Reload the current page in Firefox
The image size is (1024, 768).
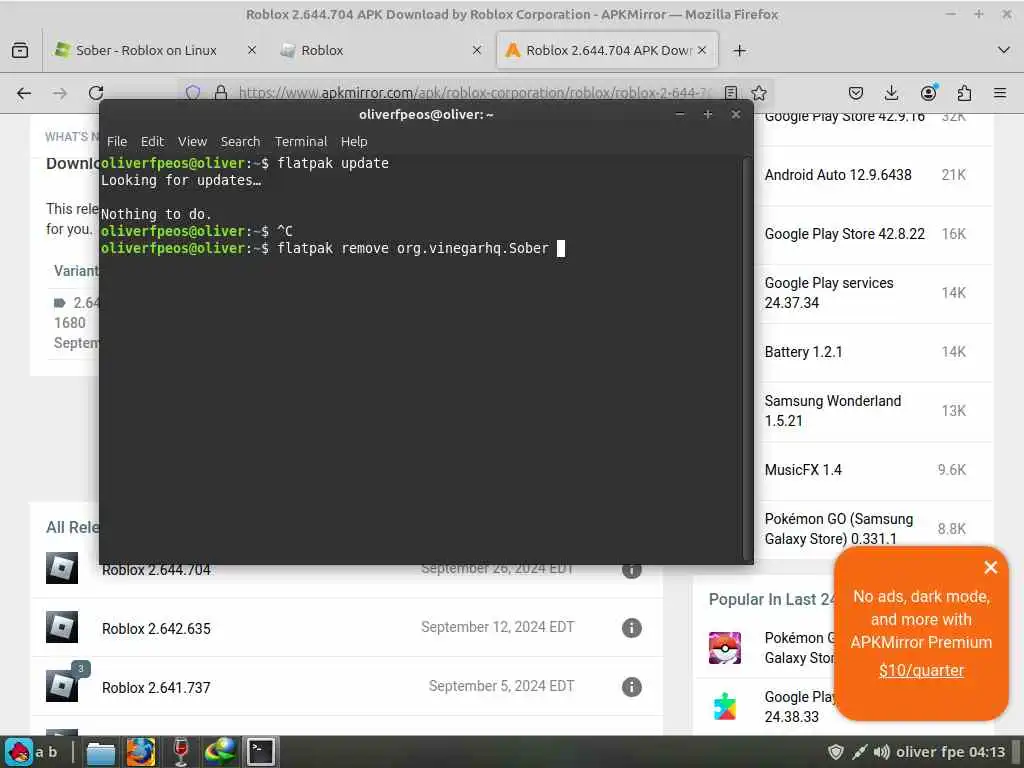point(96,93)
